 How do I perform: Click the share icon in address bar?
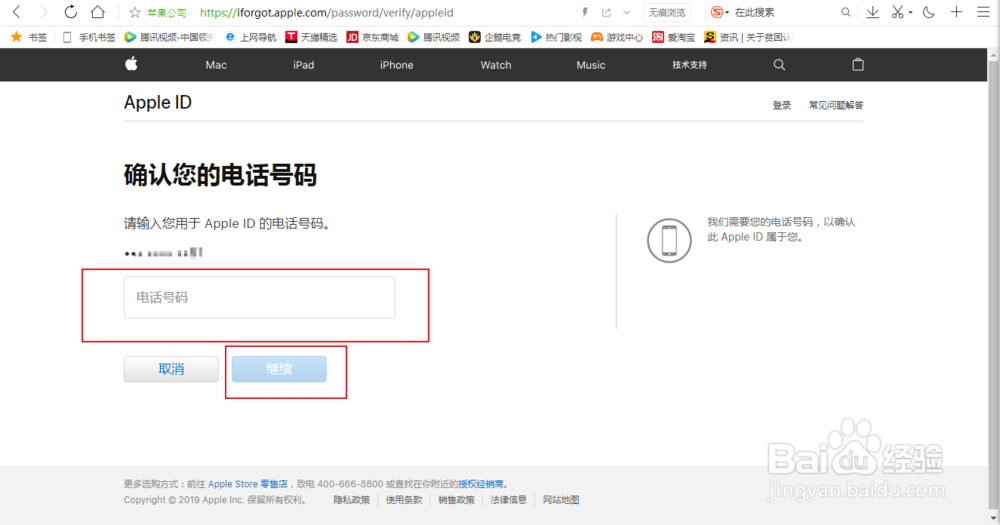(x=606, y=12)
